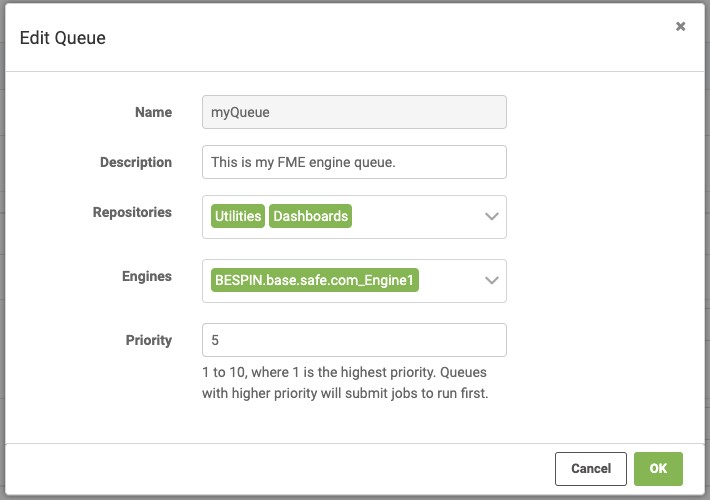Close the Edit Queue dialog with X
This screenshot has height=500, width=710.
pyautogui.click(x=680, y=26)
